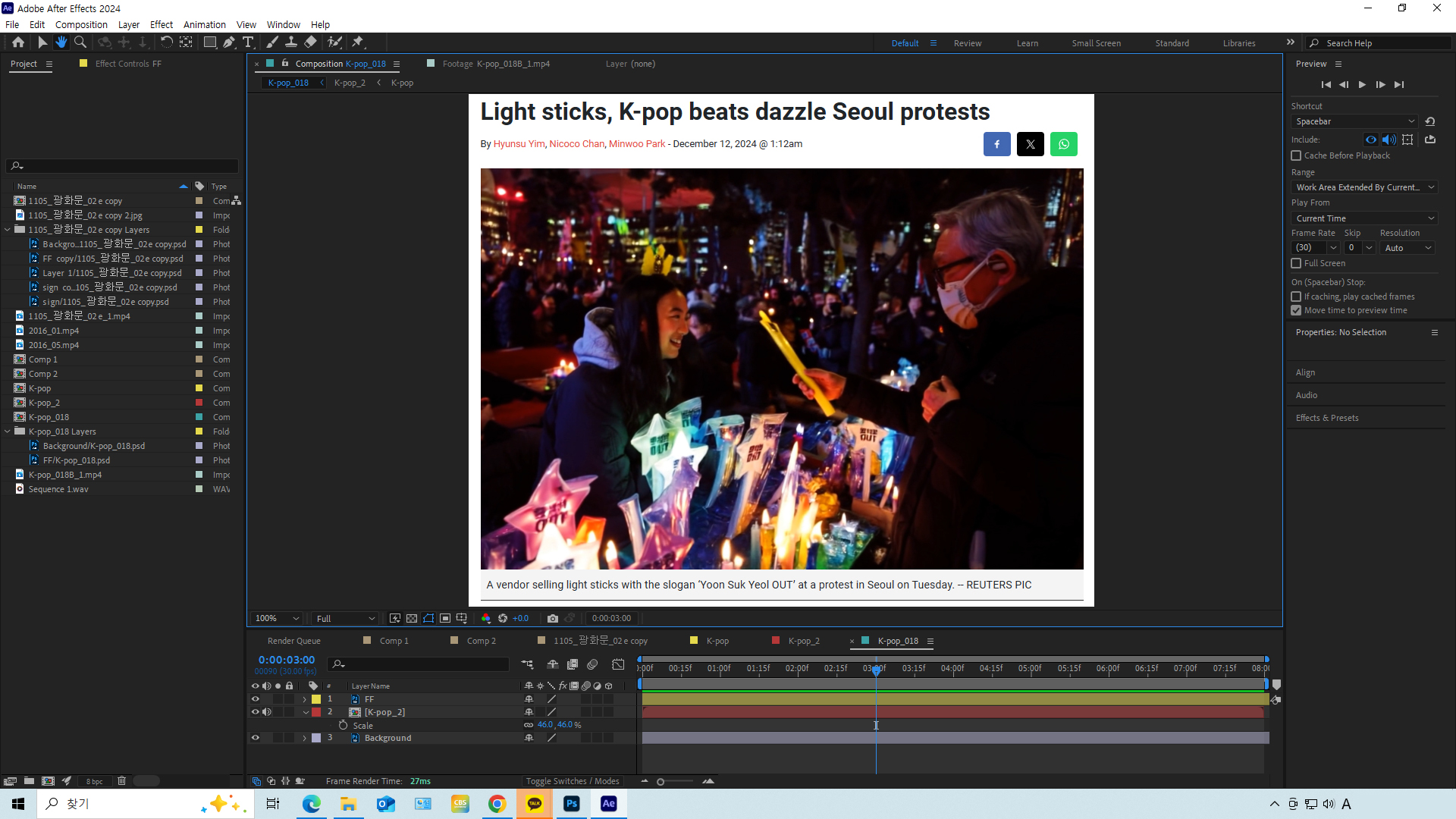
Task: Open After Effects from the taskbar
Action: [608, 804]
